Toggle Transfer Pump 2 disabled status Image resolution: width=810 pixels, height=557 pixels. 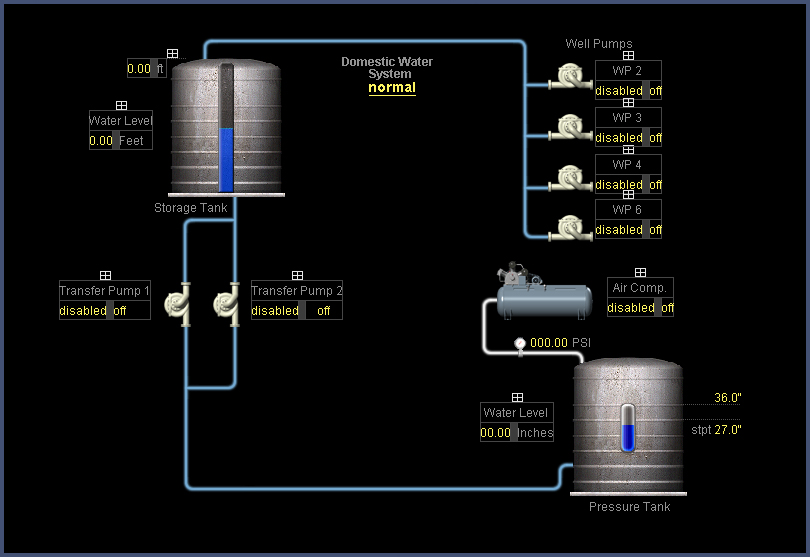[x=274, y=311]
